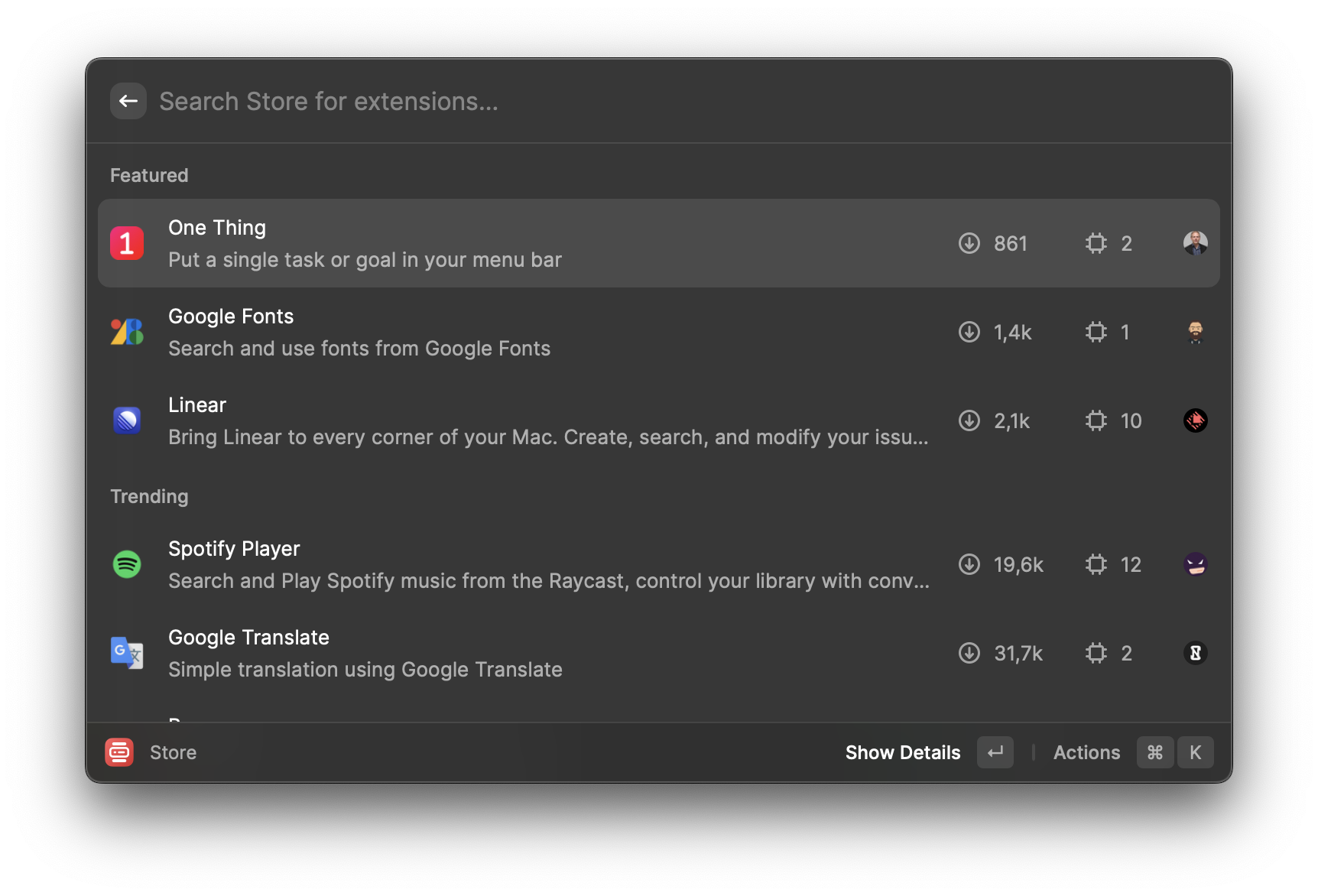Click the Linear extension icon
Screen dimensions: 1318x896
(x=127, y=420)
